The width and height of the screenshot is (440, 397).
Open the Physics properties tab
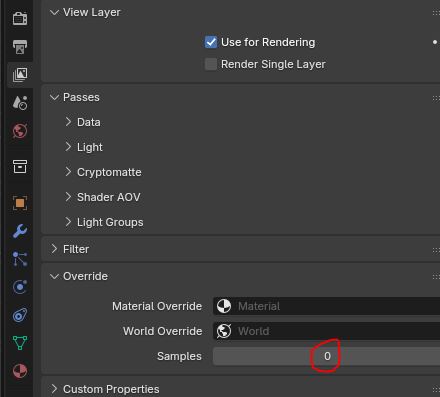[x=20, y=287]
